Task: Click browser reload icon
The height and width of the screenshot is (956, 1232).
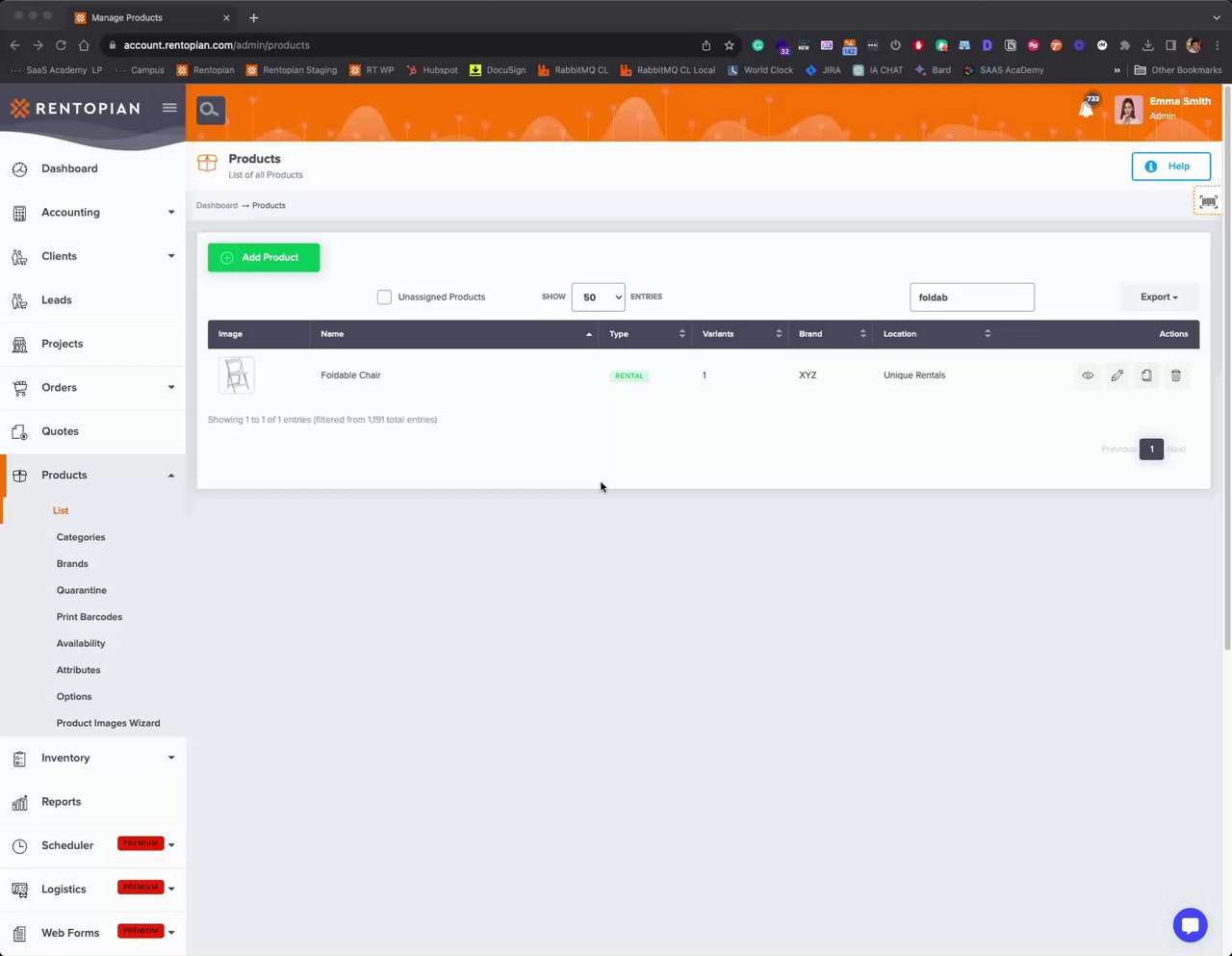Action: [61, 45]
